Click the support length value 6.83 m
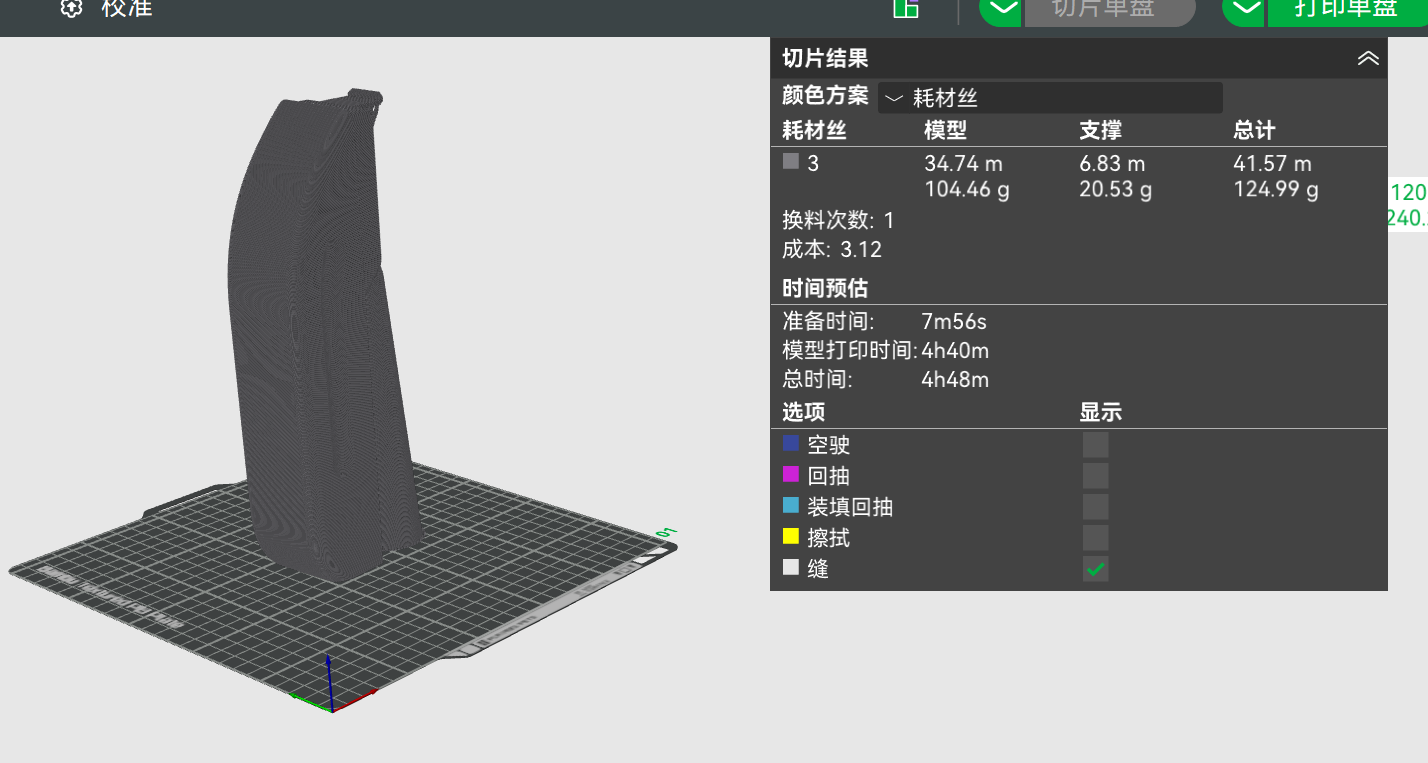1428x763 pixels. (x=1112, y=164)
